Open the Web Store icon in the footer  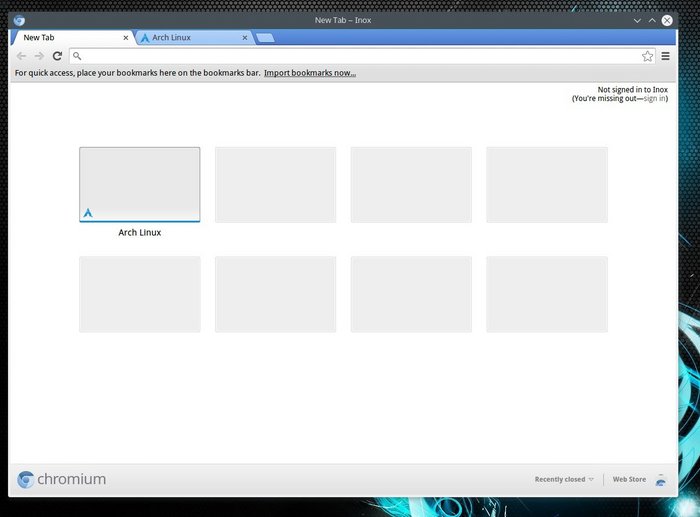click(661, 480)
